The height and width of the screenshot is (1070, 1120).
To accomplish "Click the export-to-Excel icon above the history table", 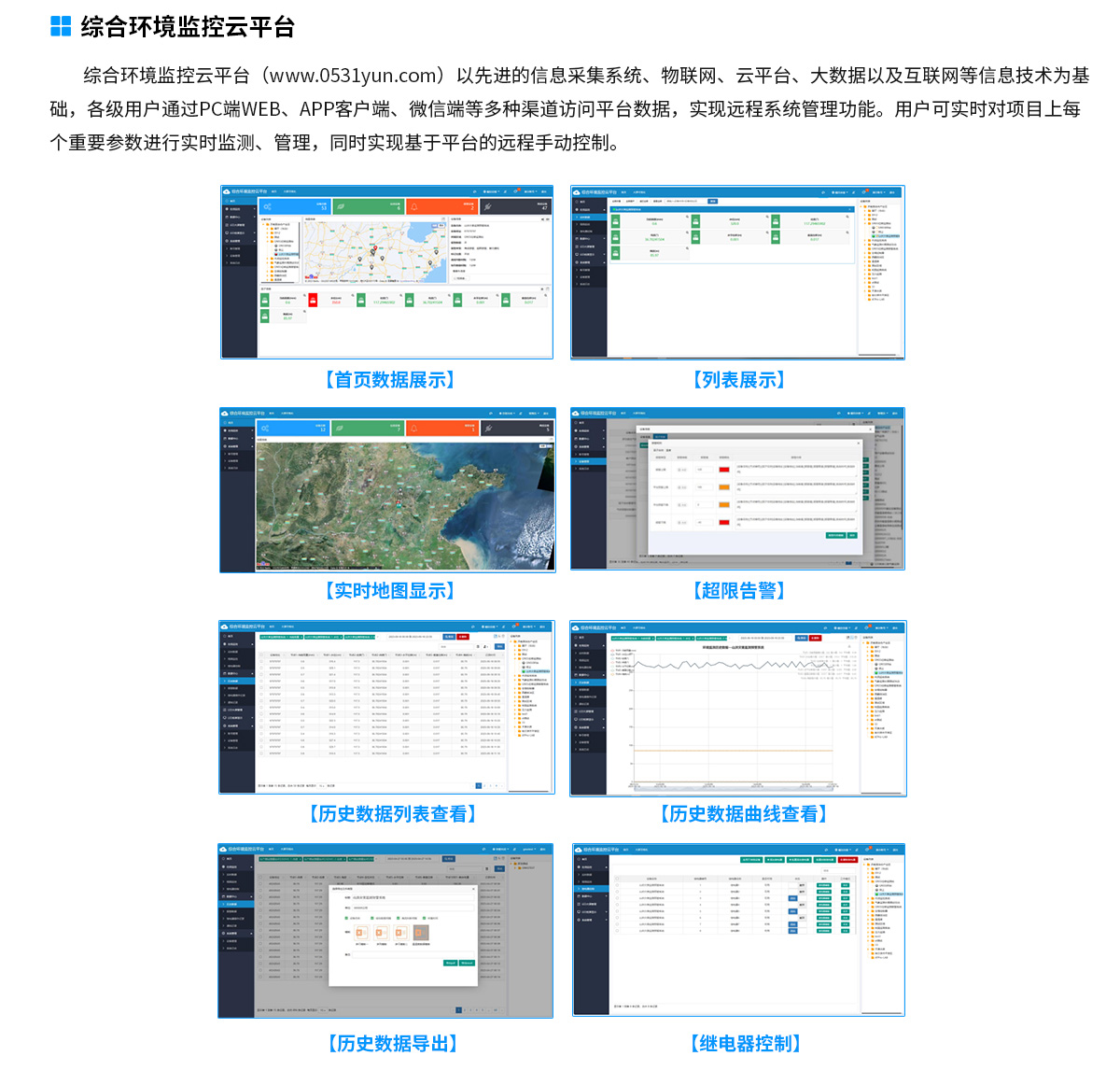I will click(x=495, y=635).
